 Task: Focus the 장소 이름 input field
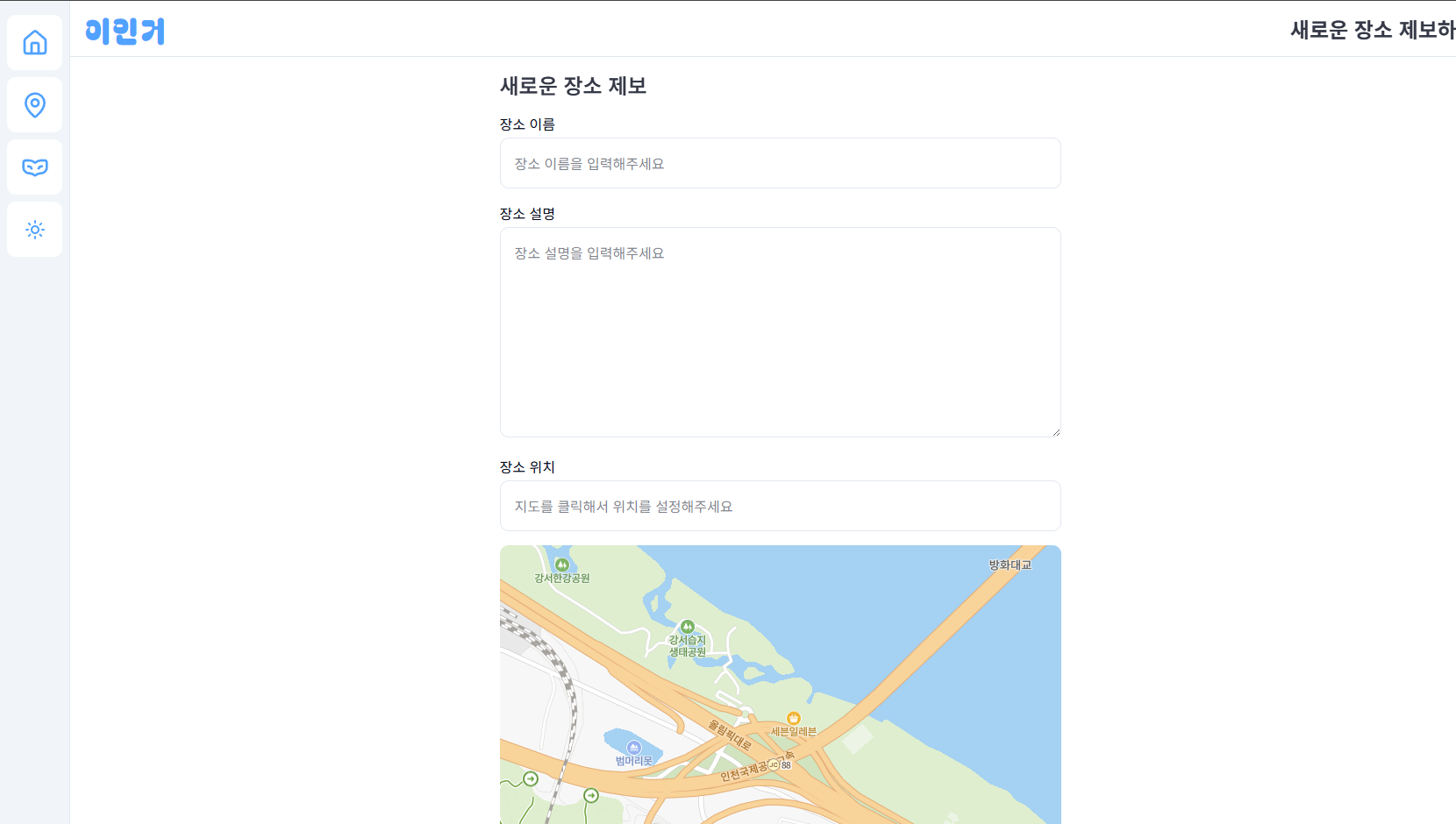(x=780, y=163)
